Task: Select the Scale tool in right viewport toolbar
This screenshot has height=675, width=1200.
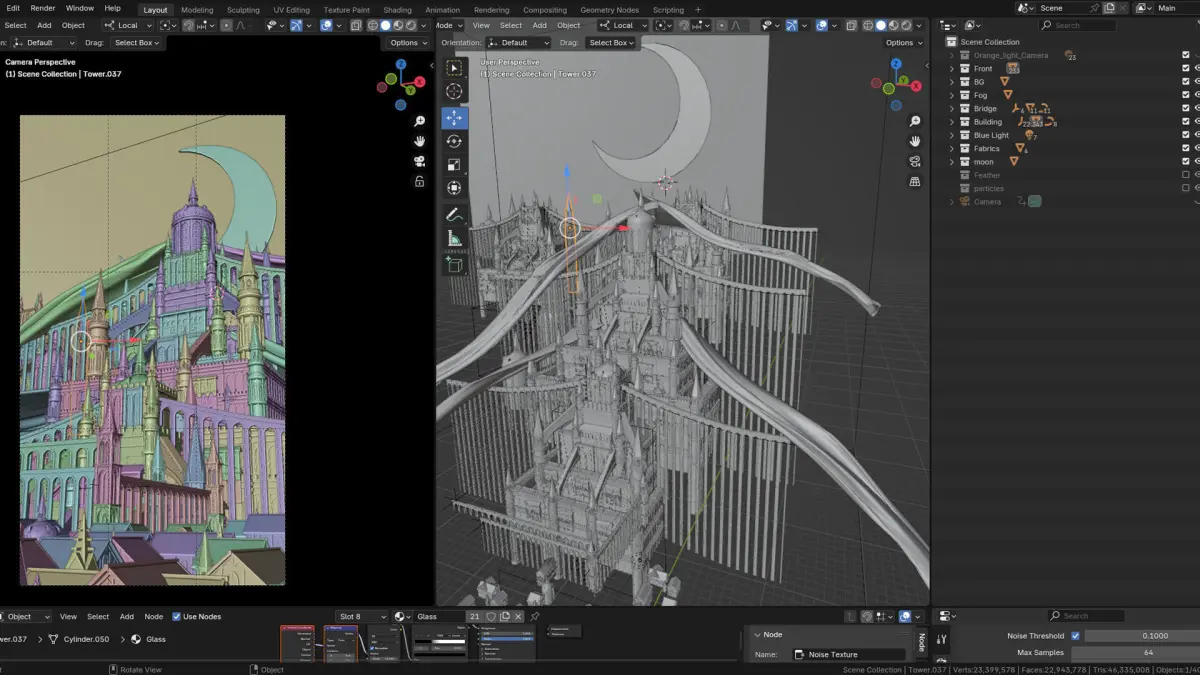Action: click(454, 164)
